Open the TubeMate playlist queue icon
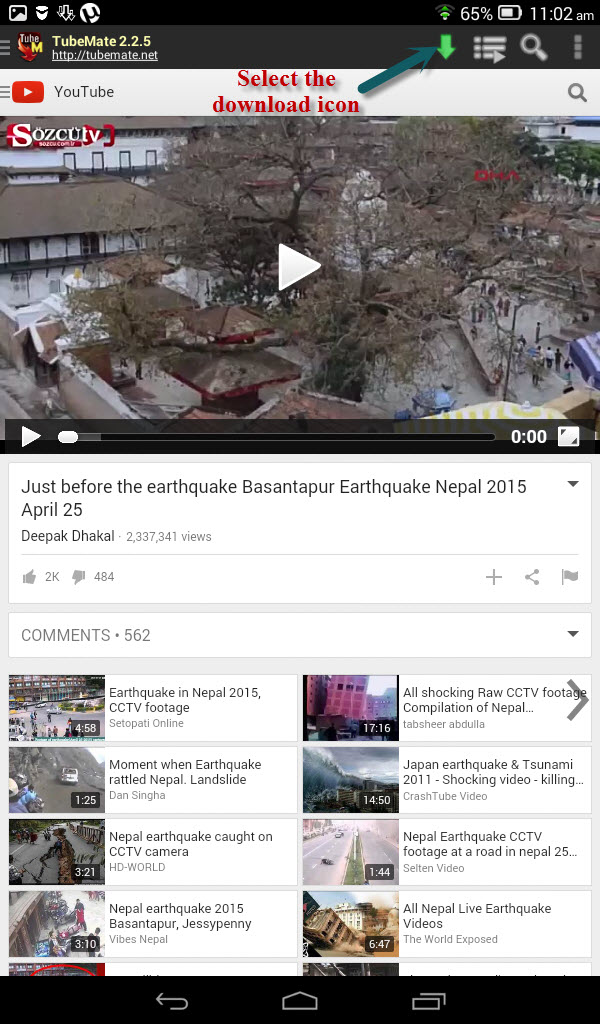 click(x=490, y=48)
